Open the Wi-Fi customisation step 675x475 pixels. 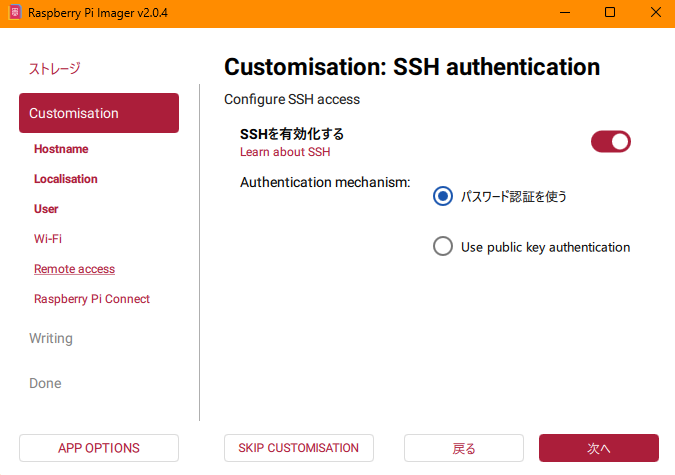click(x=48, y=239)
